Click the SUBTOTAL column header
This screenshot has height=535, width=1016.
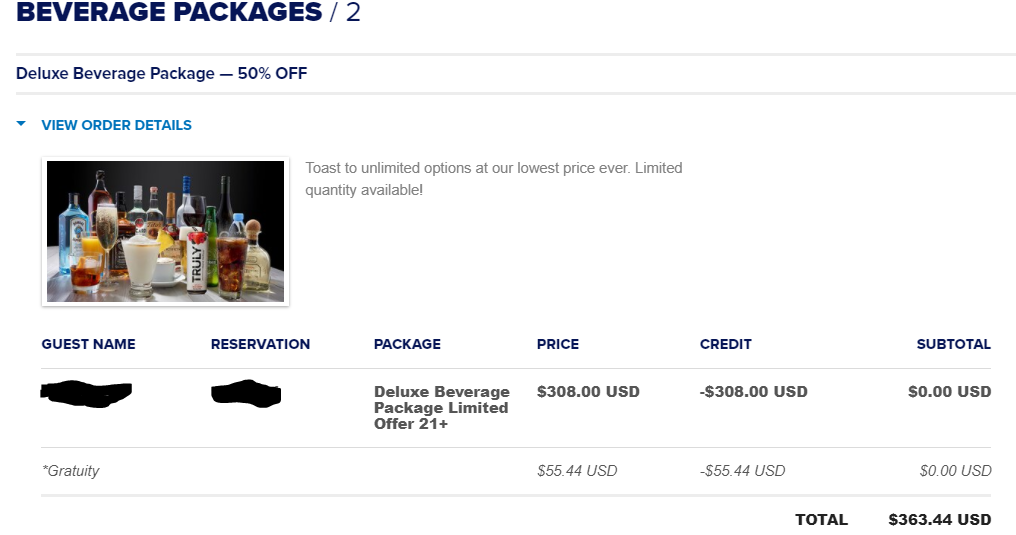pyautogui.click(x=954, y=344)
